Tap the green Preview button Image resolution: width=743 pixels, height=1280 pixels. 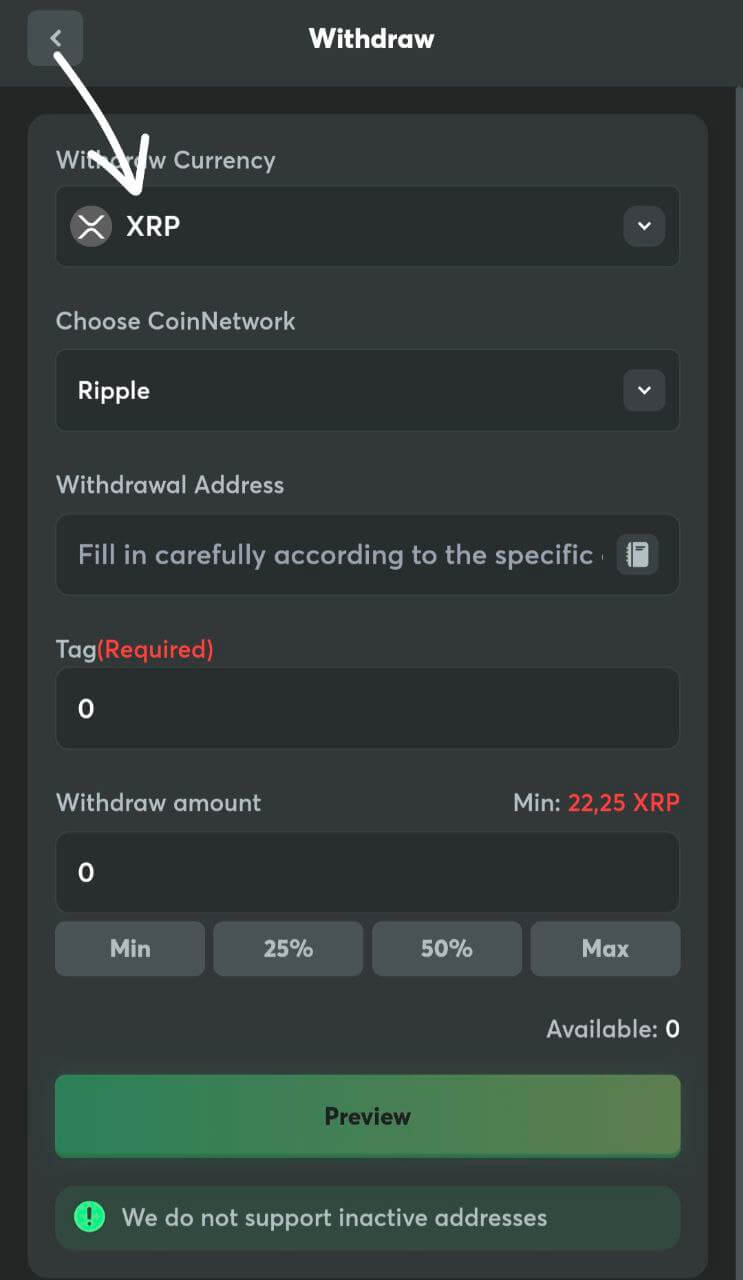pos(367,1116)
